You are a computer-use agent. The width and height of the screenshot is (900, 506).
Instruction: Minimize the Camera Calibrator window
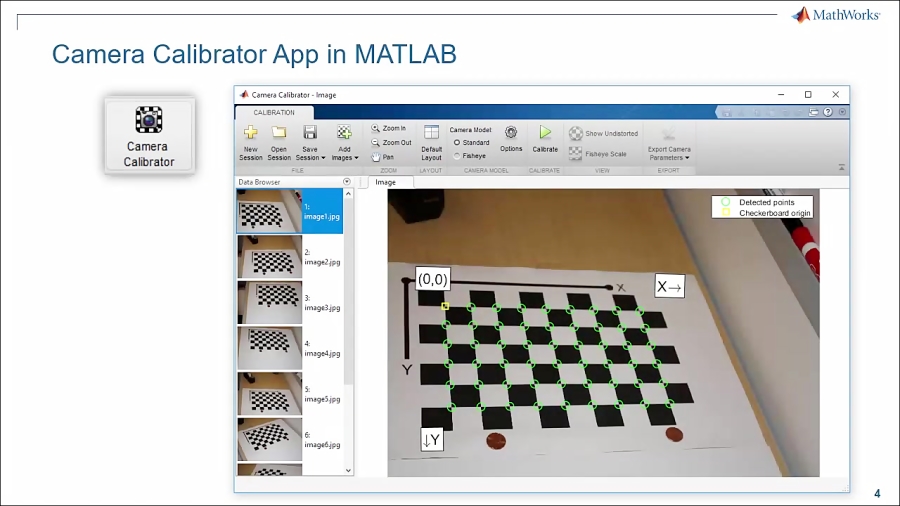pos(781,95)
